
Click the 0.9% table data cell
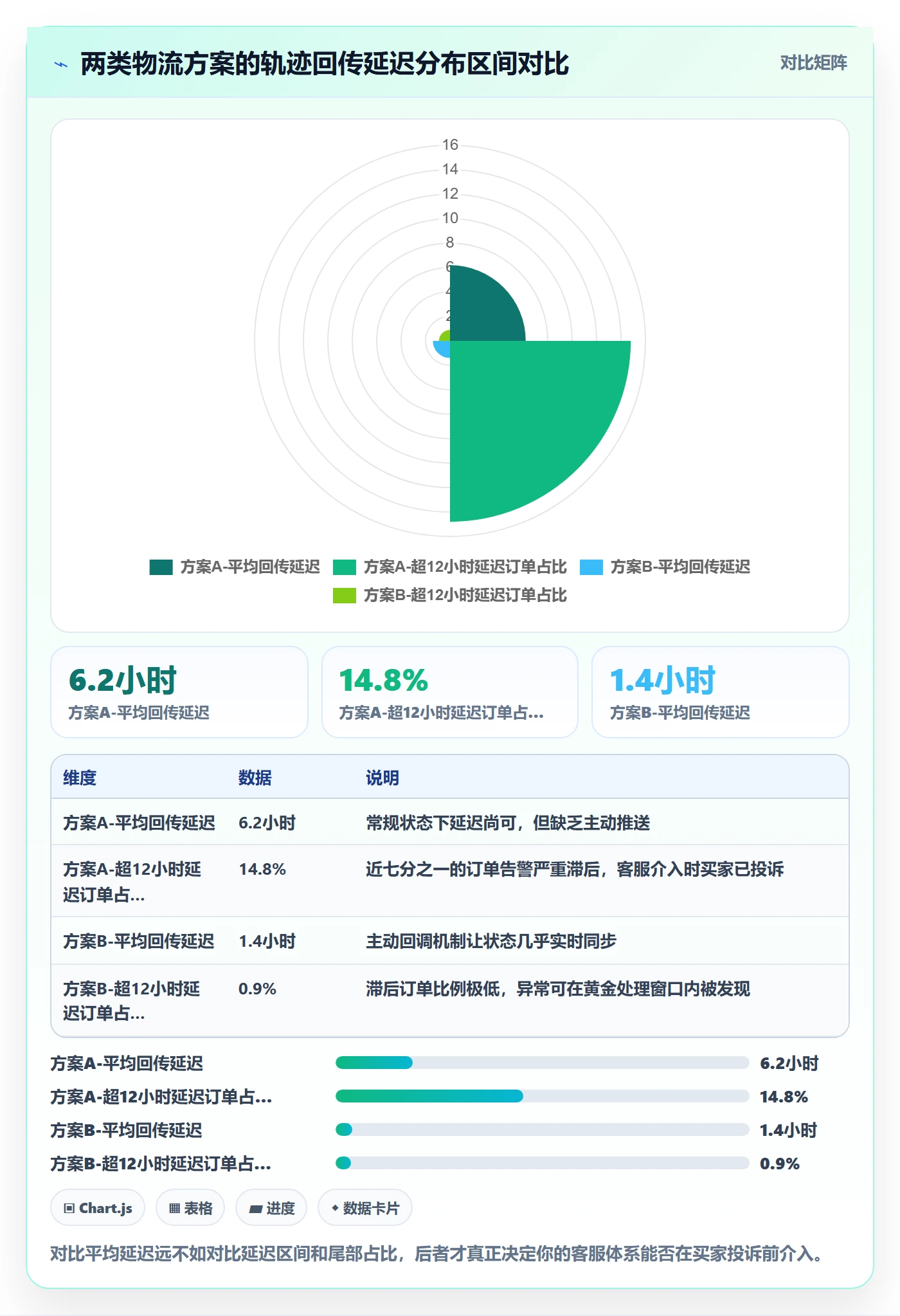(257, 989)
